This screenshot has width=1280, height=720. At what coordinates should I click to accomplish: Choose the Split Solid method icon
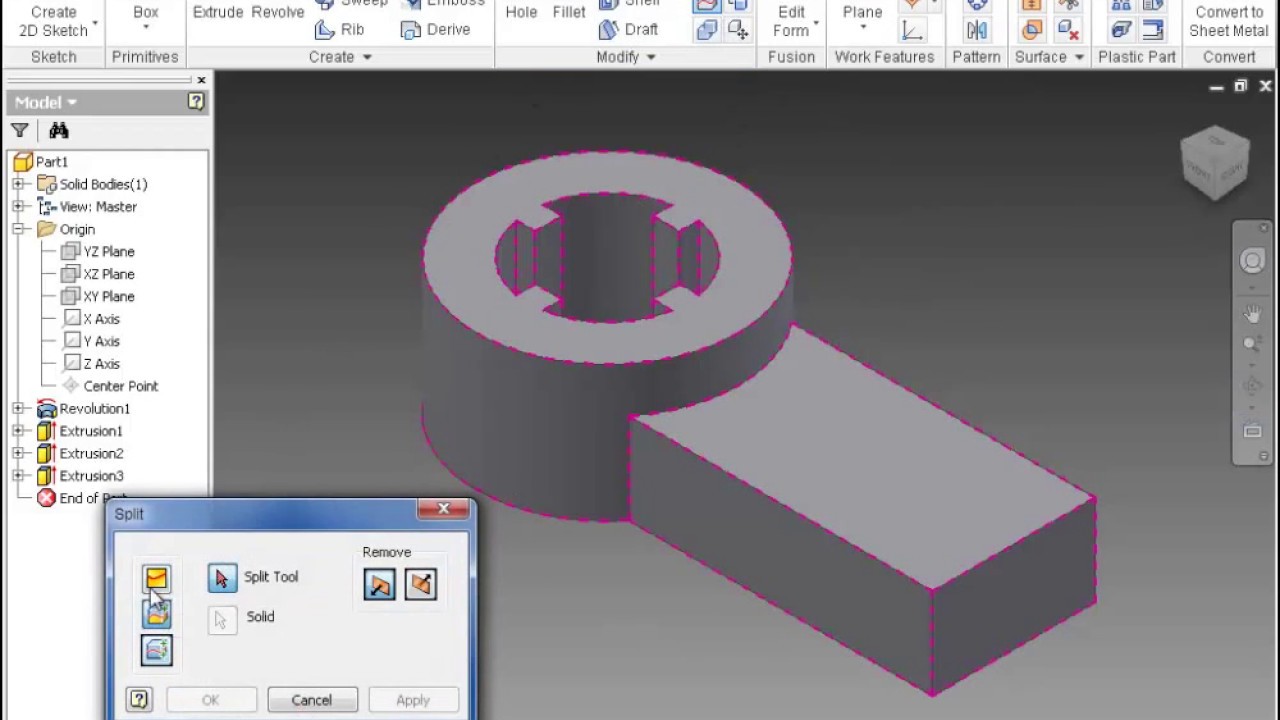[157, 651]
